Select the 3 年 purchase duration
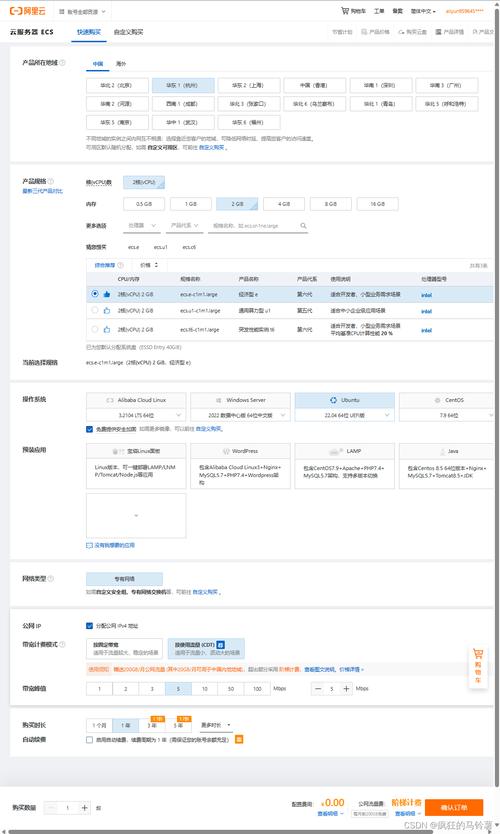The width and height of the screenshot is (500, 834). point(152,725)
